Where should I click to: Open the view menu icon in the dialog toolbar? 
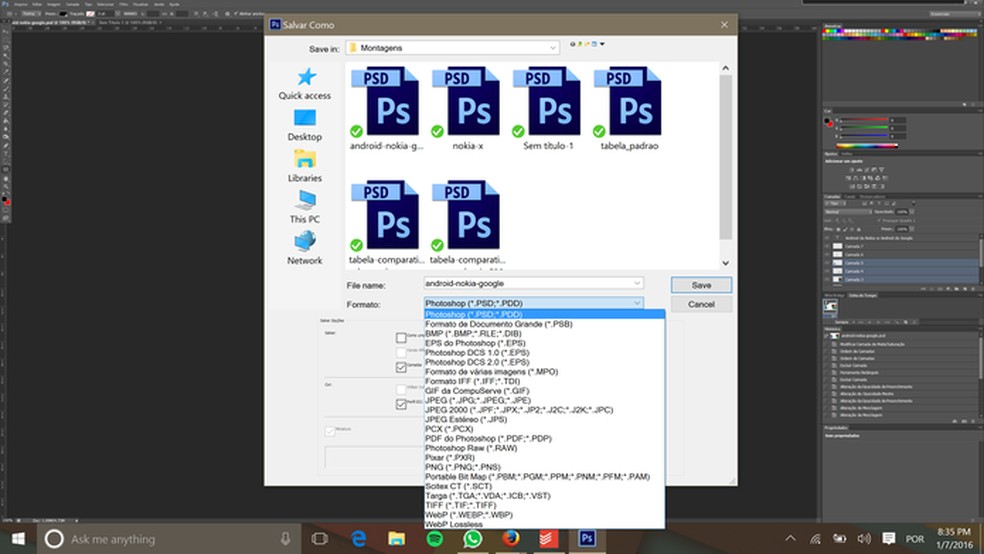(x=594, y=45)
